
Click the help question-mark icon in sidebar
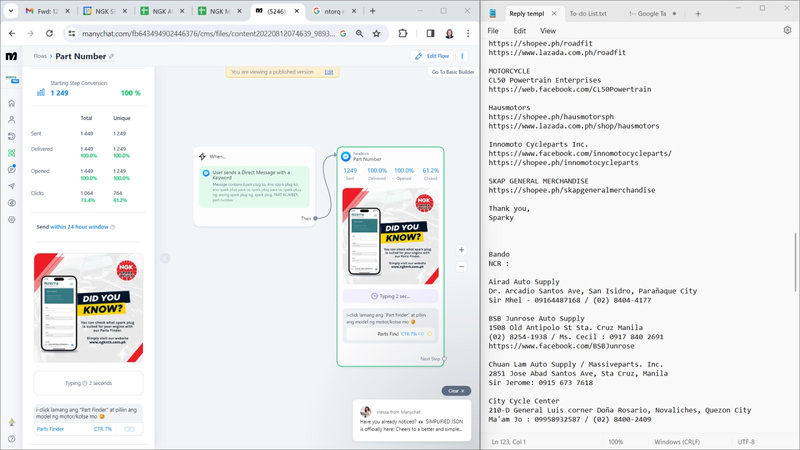(x=12, y=439)
